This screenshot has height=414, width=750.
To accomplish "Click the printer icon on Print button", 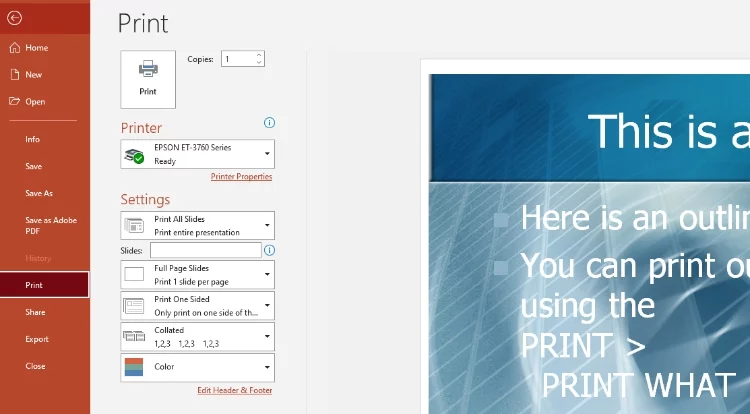I will coord(148,69).
